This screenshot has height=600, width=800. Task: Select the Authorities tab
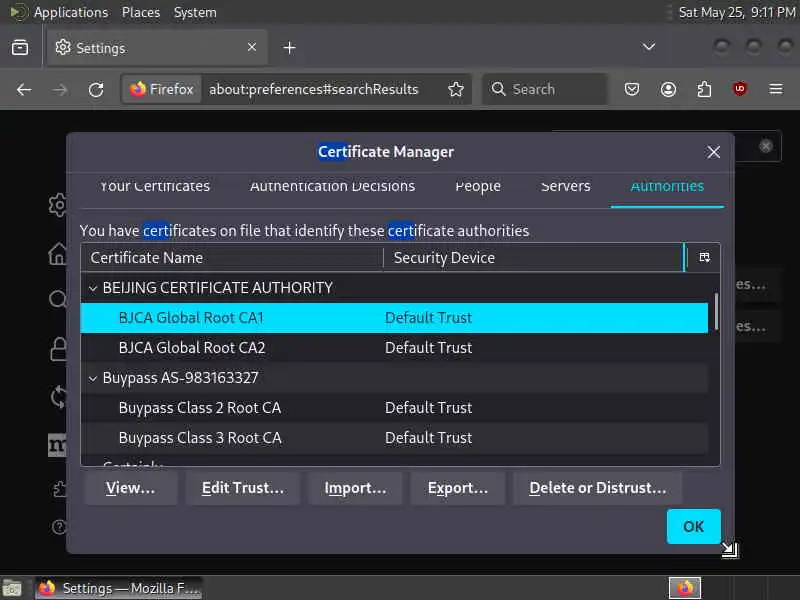667,186
